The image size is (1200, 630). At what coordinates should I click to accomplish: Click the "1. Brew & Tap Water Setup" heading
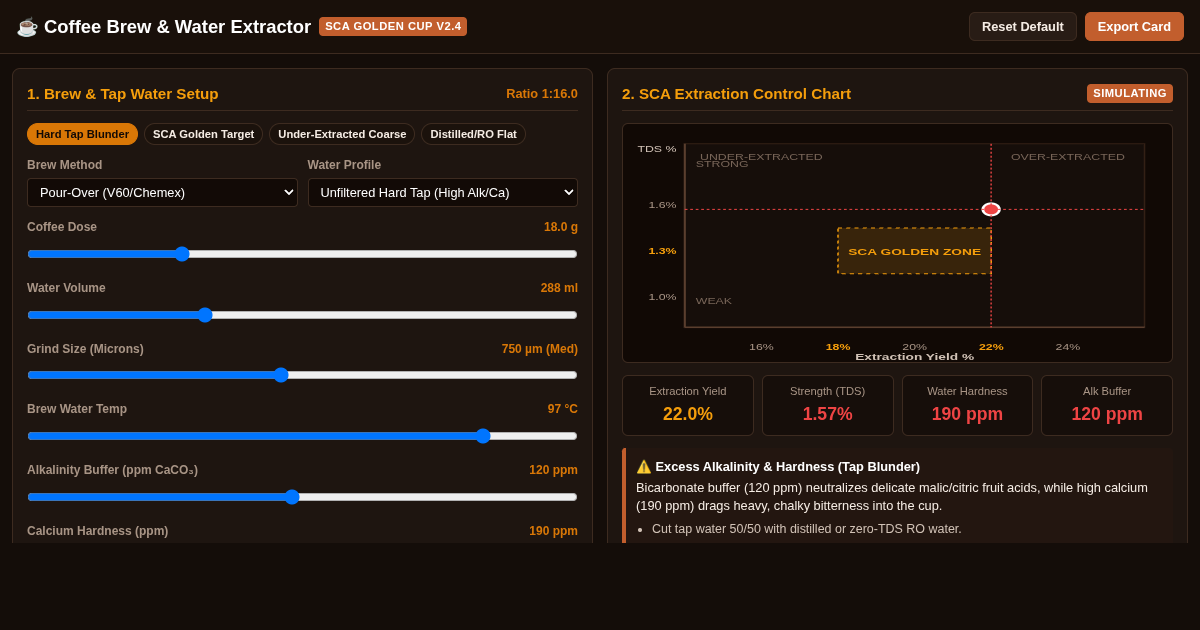click(123, 93)
